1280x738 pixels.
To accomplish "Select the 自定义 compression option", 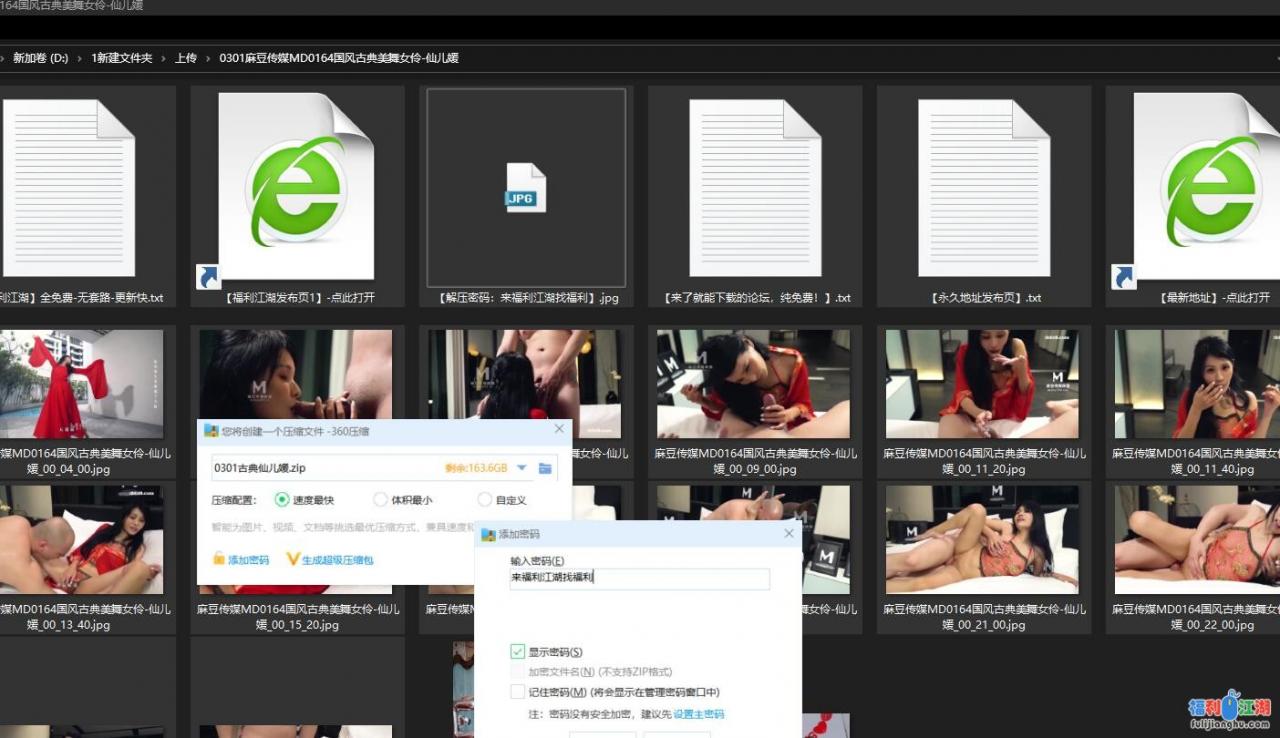I will click(485, 500).
